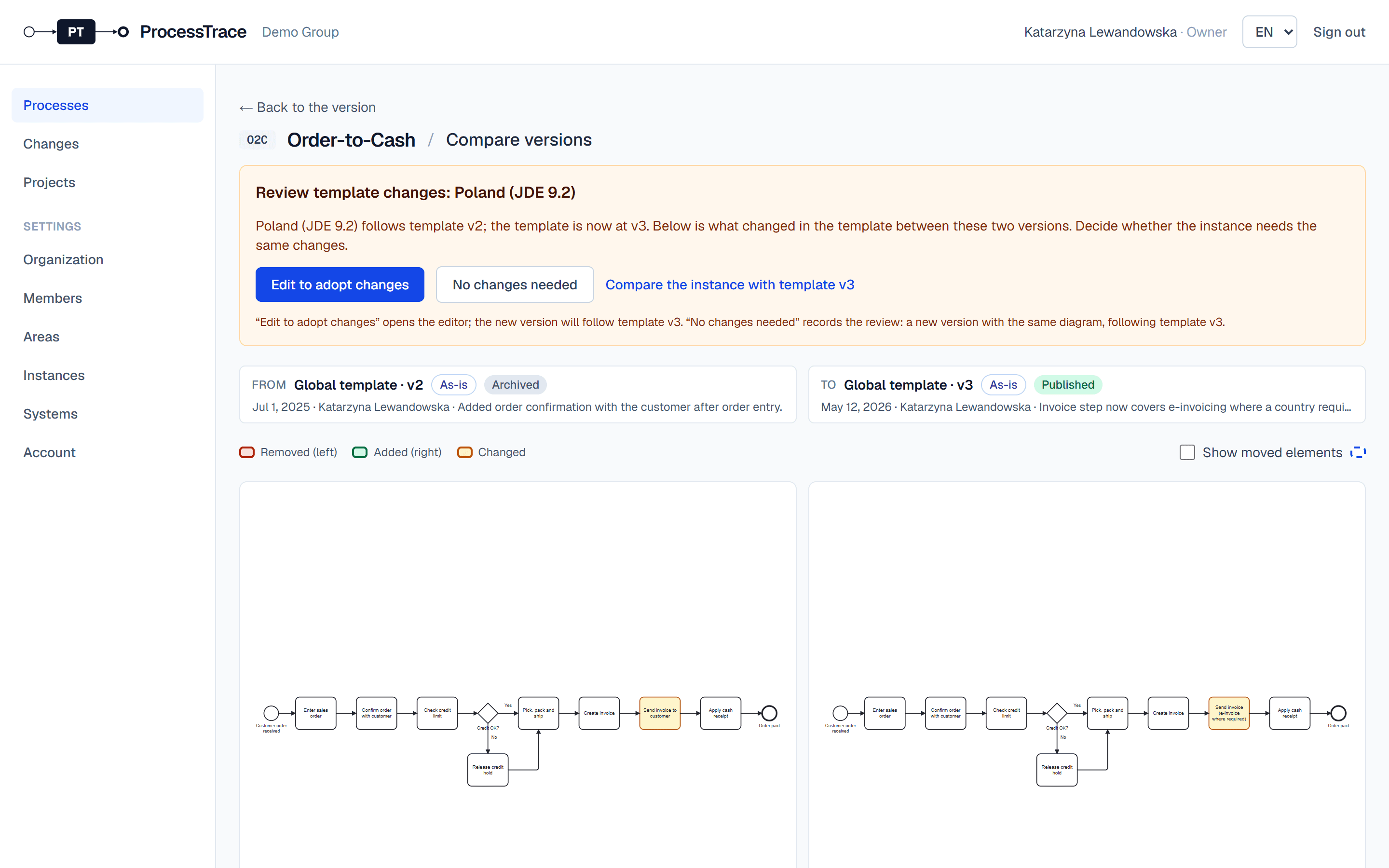Open the Areas settings page
The image size is (1389, 868).
click(x=108, y=337)
